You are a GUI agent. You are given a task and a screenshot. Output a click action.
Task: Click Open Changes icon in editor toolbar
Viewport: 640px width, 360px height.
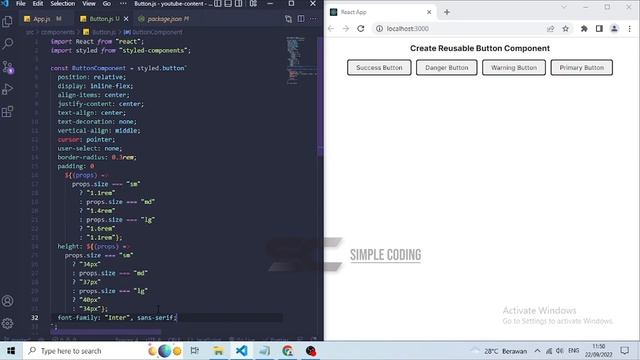[x=289, y=19]
